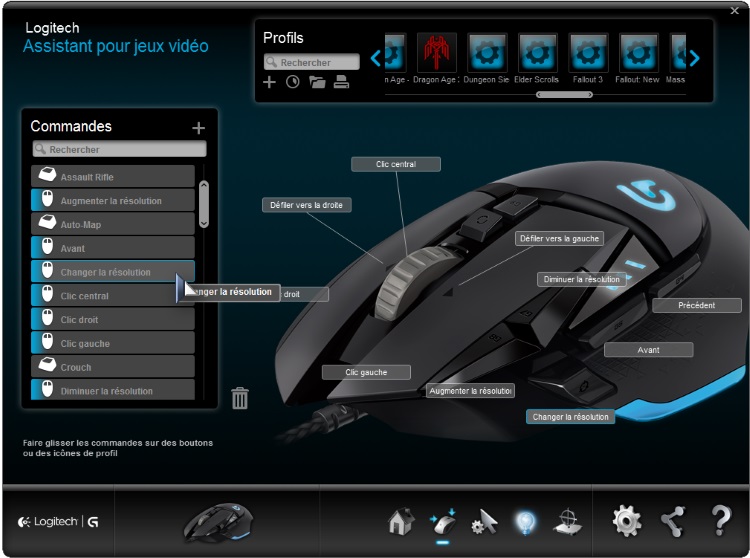Select Changer la résolution in command list
Viewport: 750px width, 558px height.
[x=113, y=272]
